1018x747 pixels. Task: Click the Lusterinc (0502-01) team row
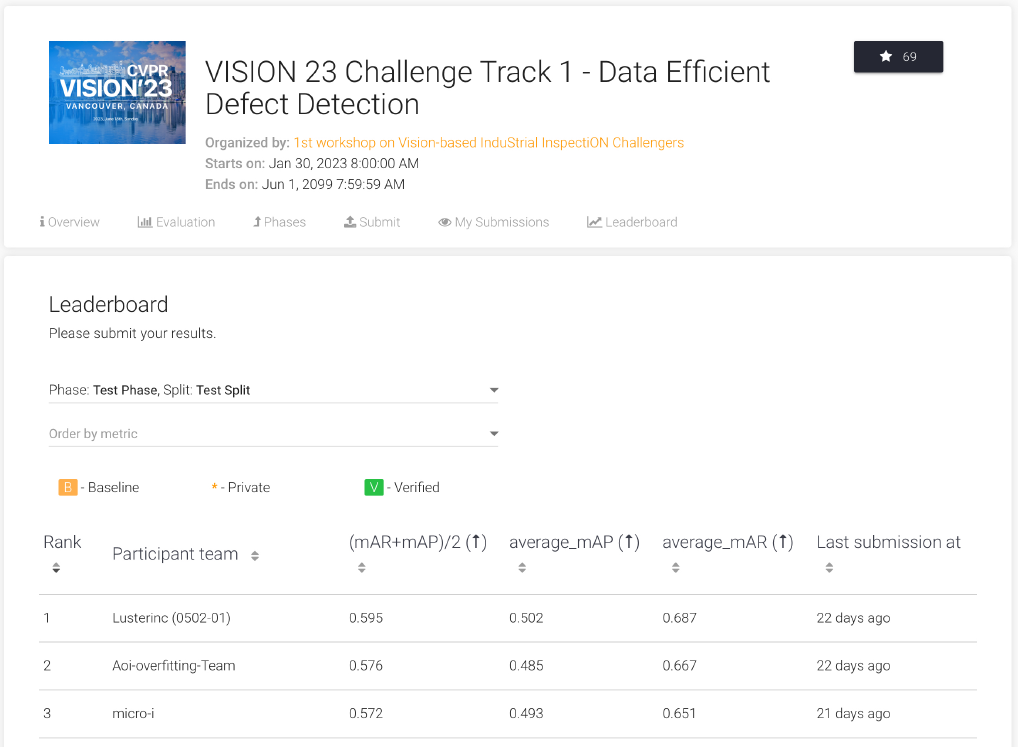(x=171, y=618)
